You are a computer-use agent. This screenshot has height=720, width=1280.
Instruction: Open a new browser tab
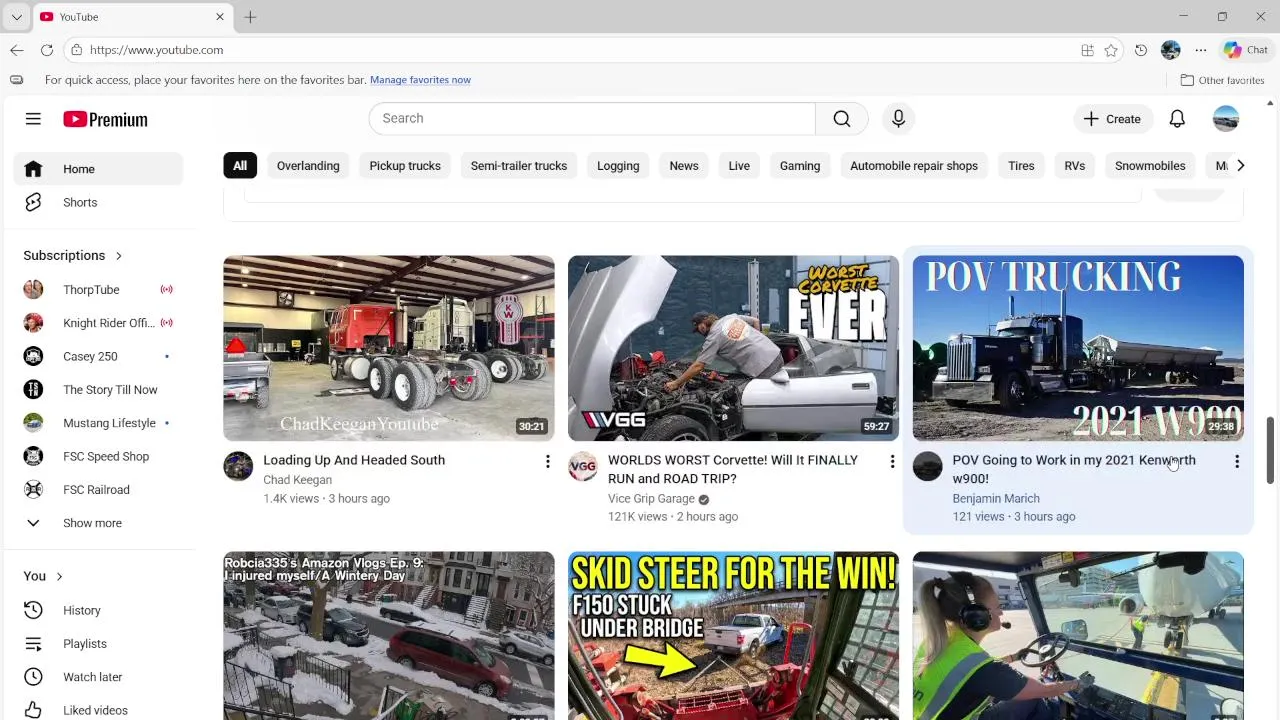(250, 17)
